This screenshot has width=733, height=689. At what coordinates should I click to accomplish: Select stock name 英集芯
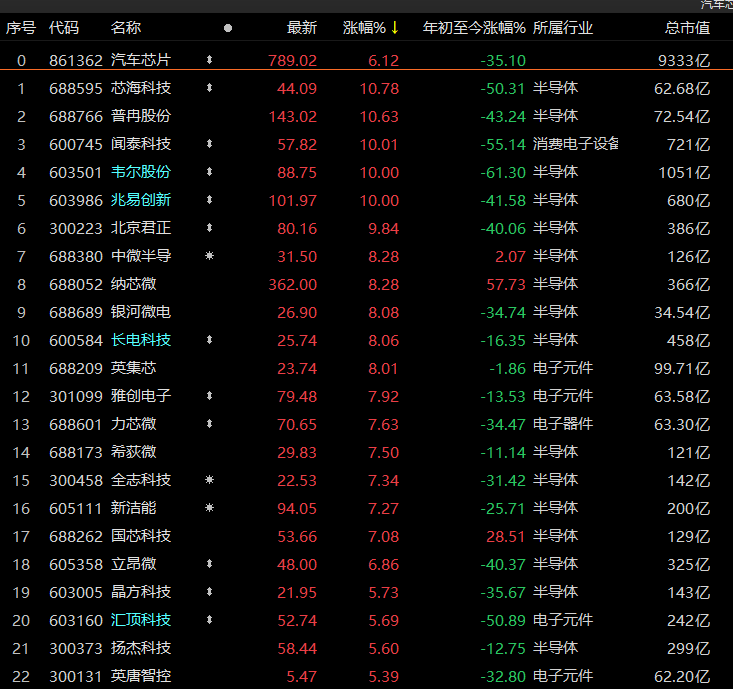pos(133,368)
